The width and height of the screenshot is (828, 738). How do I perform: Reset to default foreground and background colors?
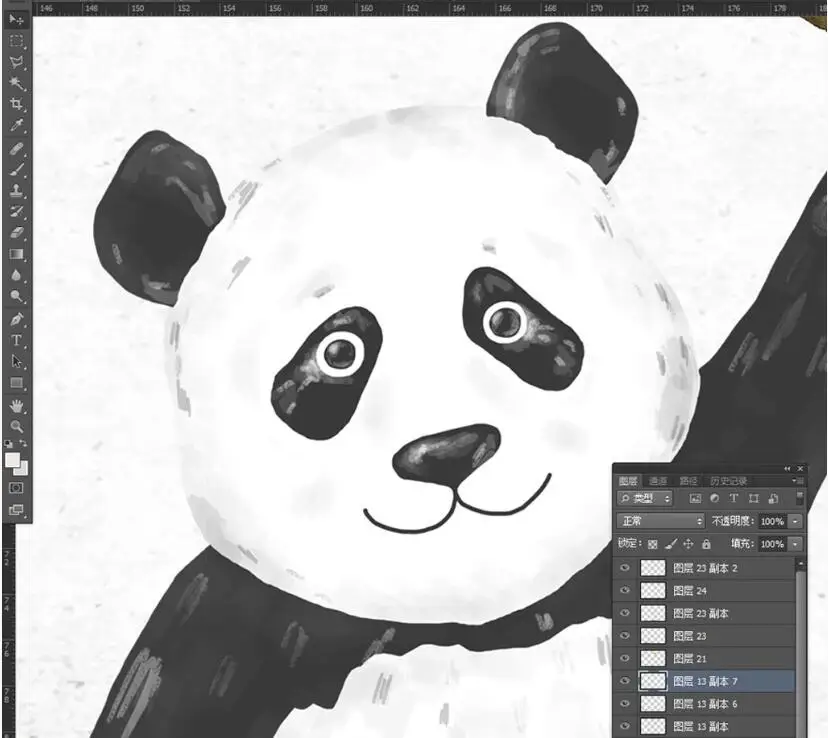point(8,444)
